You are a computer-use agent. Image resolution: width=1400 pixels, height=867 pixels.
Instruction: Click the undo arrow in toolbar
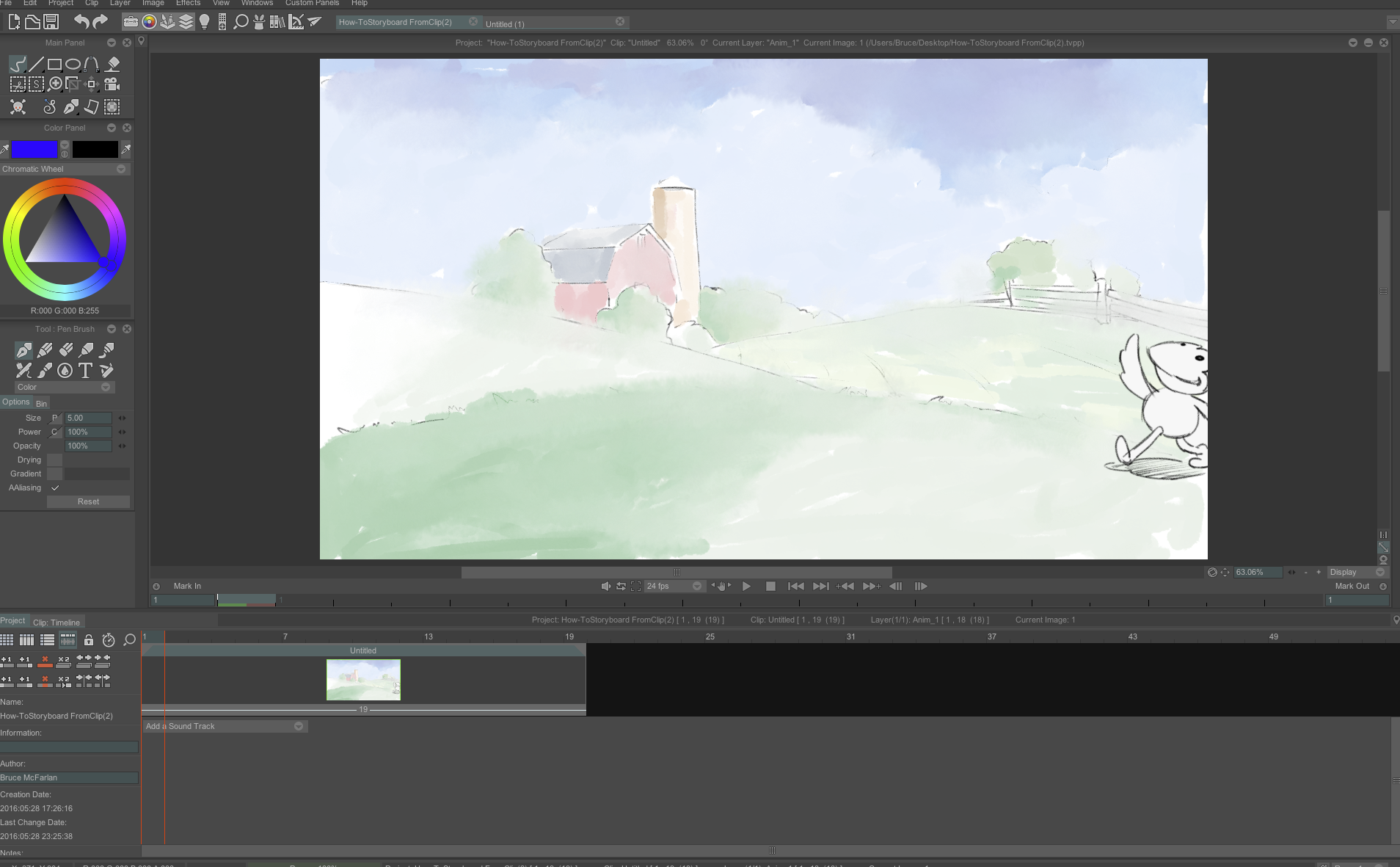tap(81, 22)
